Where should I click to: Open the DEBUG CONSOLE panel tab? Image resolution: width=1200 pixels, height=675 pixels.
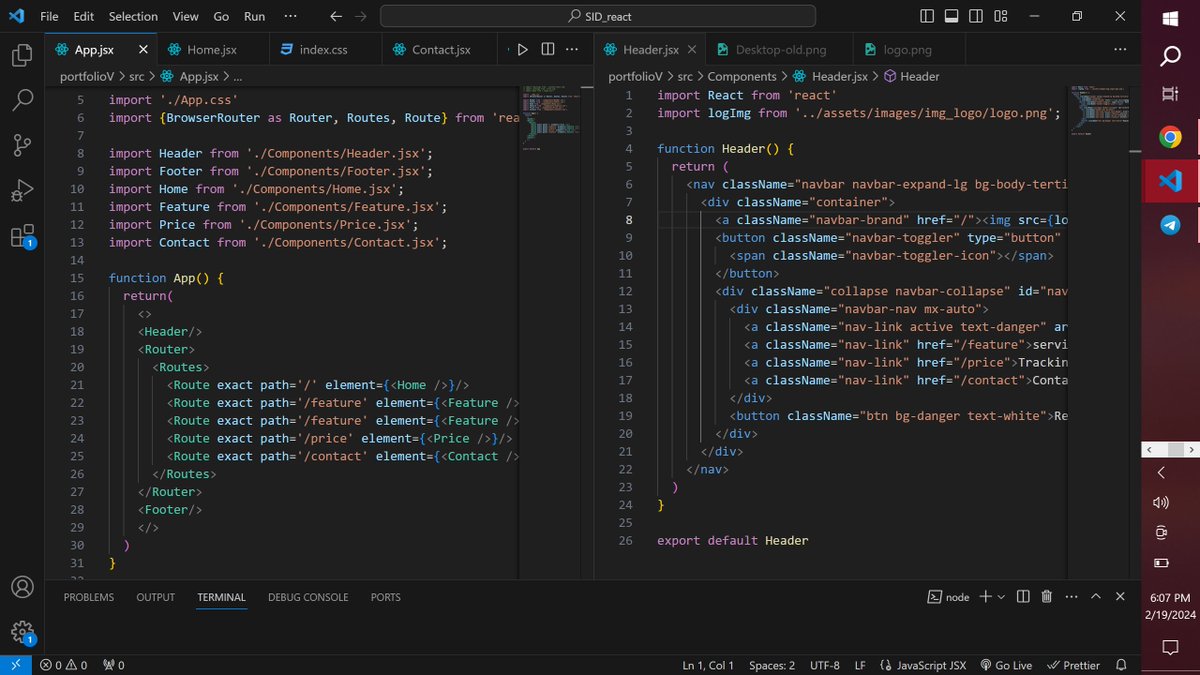point(308,597)
